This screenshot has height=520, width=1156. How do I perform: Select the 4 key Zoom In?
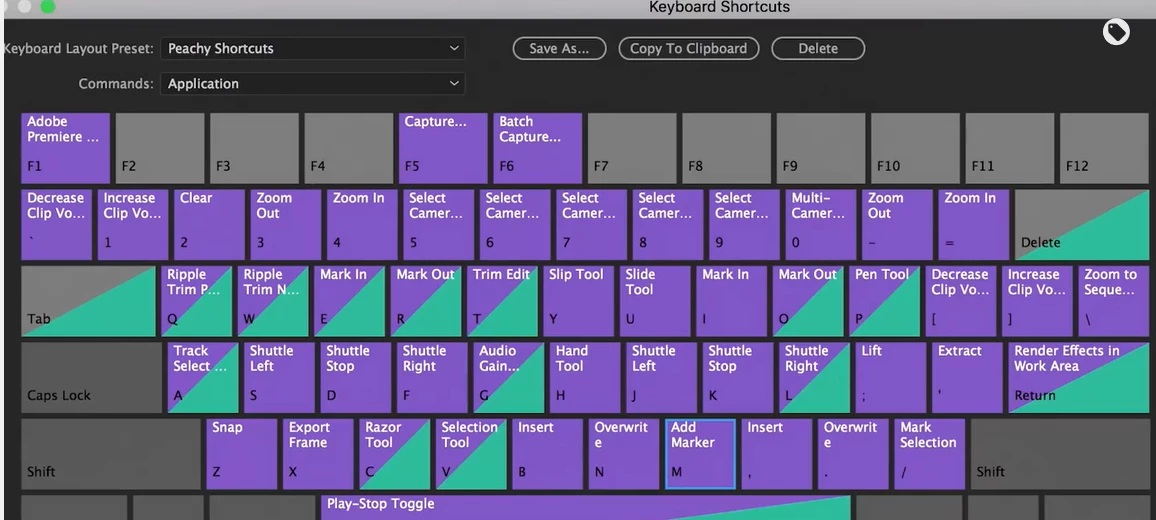click(x=362, y=225)
